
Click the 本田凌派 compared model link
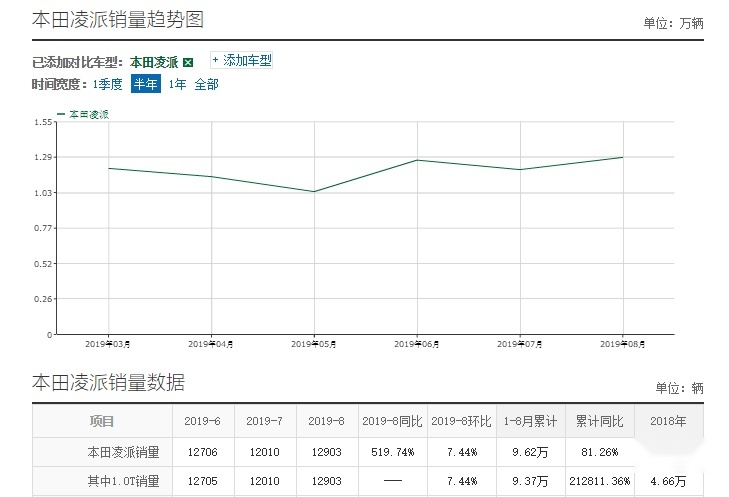tap(154, 62)
